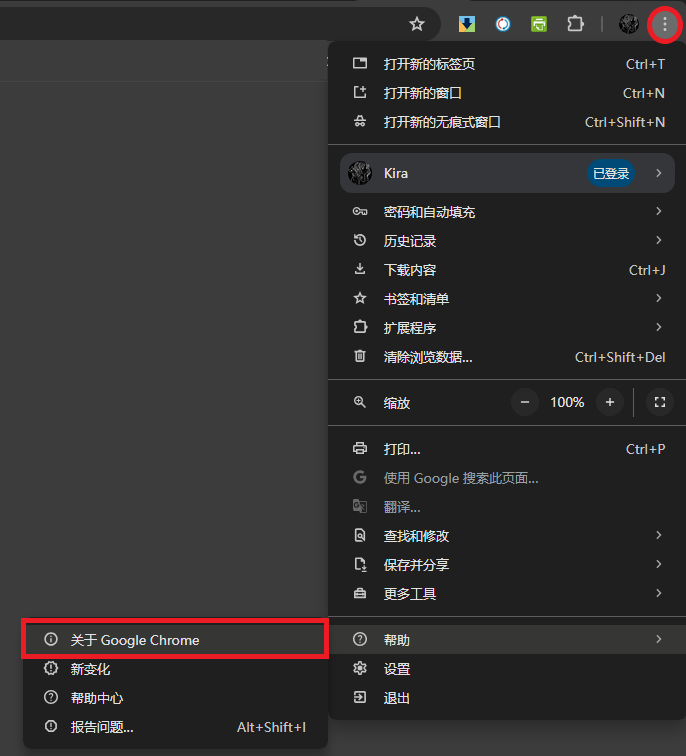The image size is (686, 756).
Task: Expand the 书签和清单 submenu arrow
Action: 659,298
